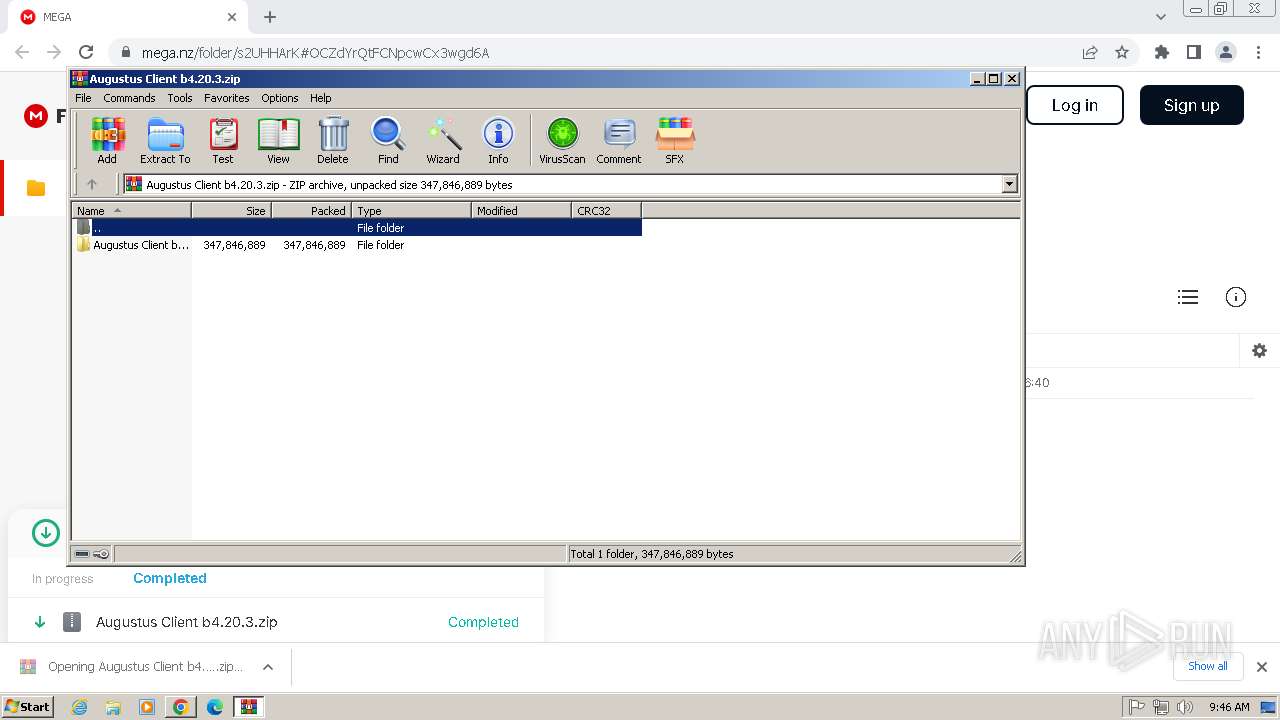Bookmark this page star icon
The height and width of the screenshot is (720, 1280).
coord(1122,52)
